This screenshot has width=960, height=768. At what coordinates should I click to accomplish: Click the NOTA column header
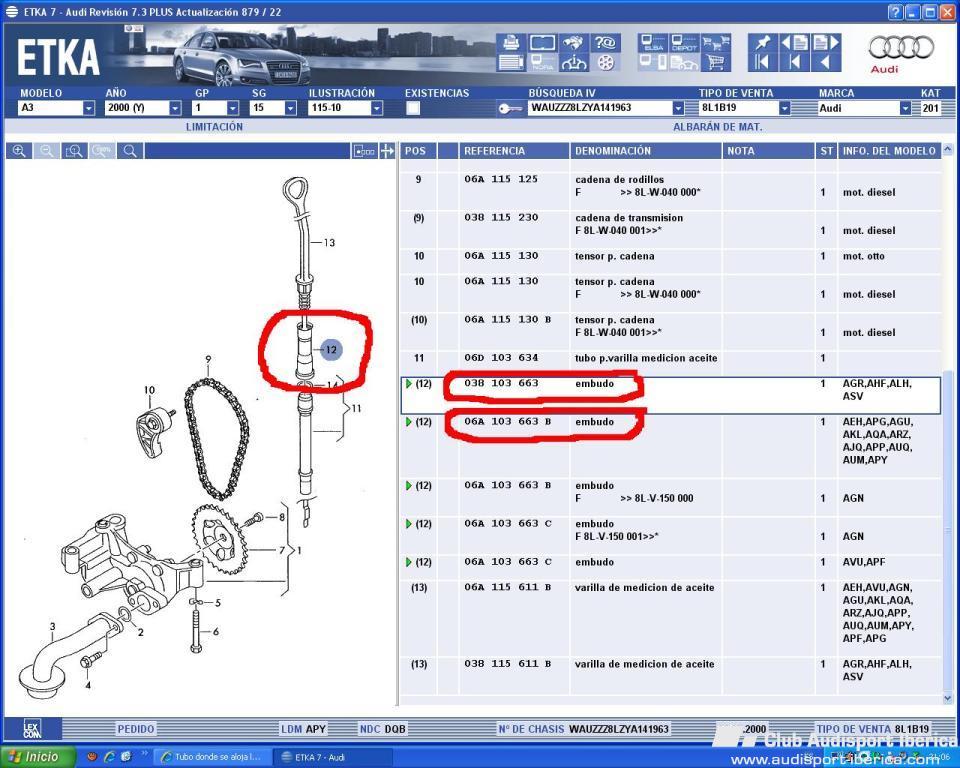click(768, 151)
